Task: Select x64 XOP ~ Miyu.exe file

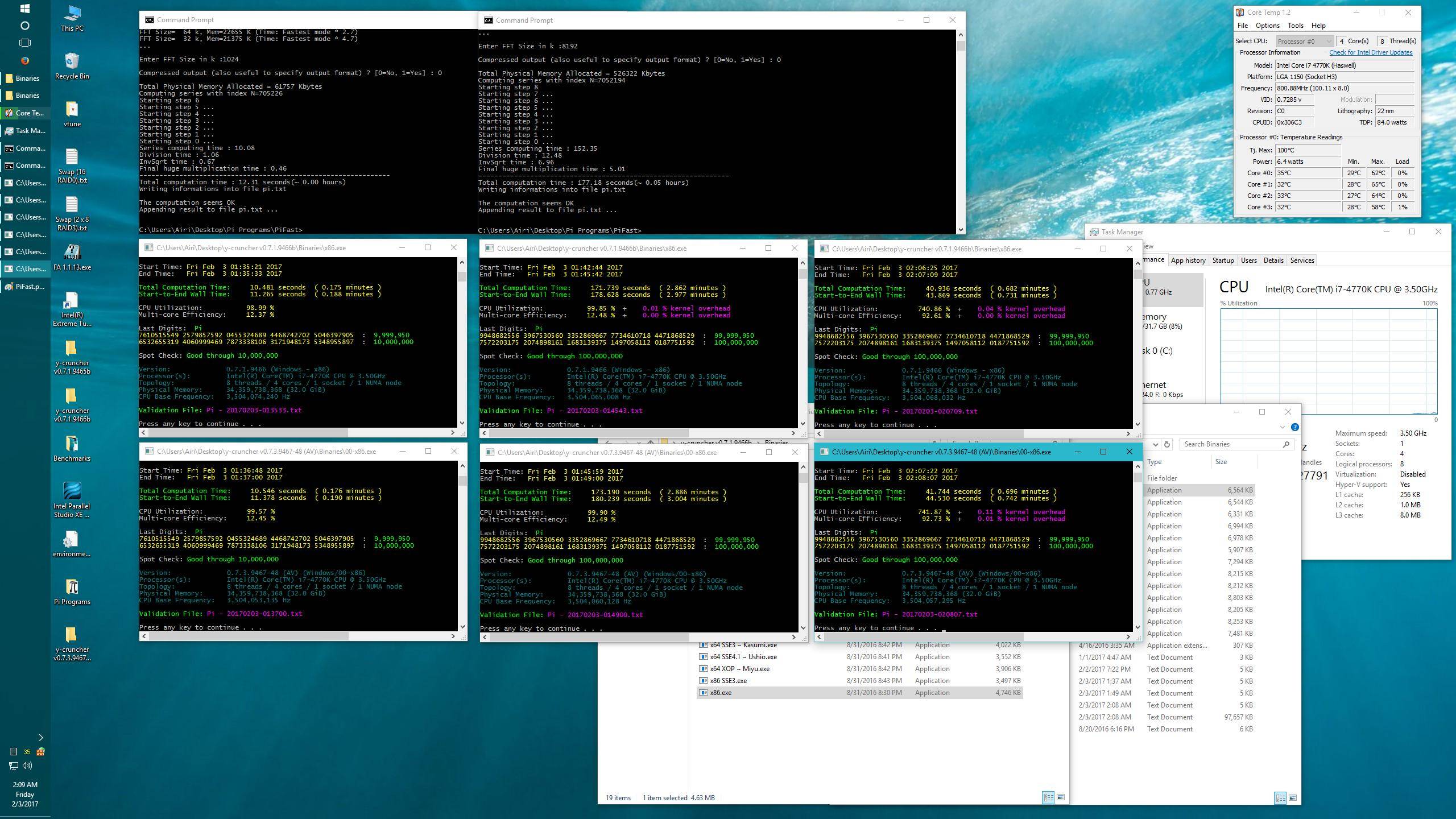Action: [859, 669]
